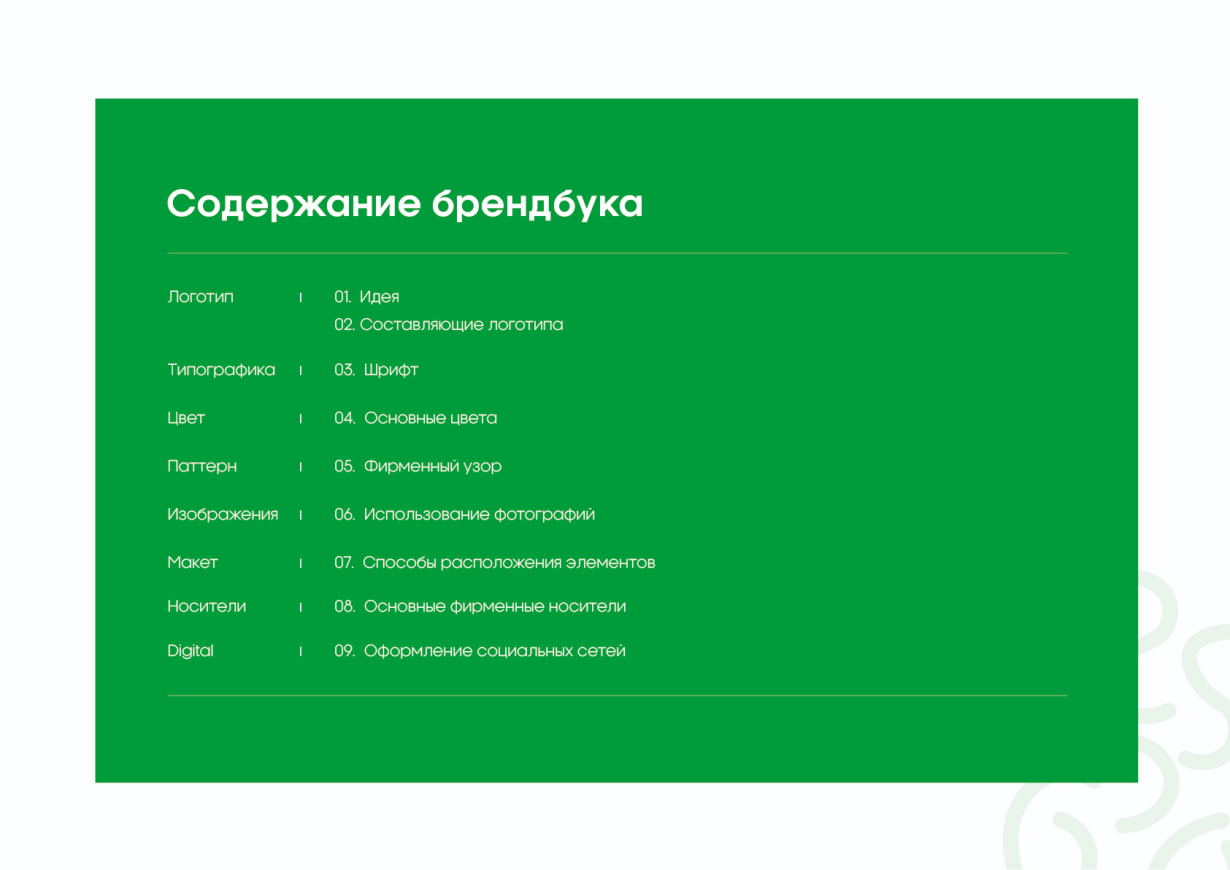Viewport: 1230px width, 870px height.
Task: Open '06. Использование фотографий' entry
Action: click(465, 514)
